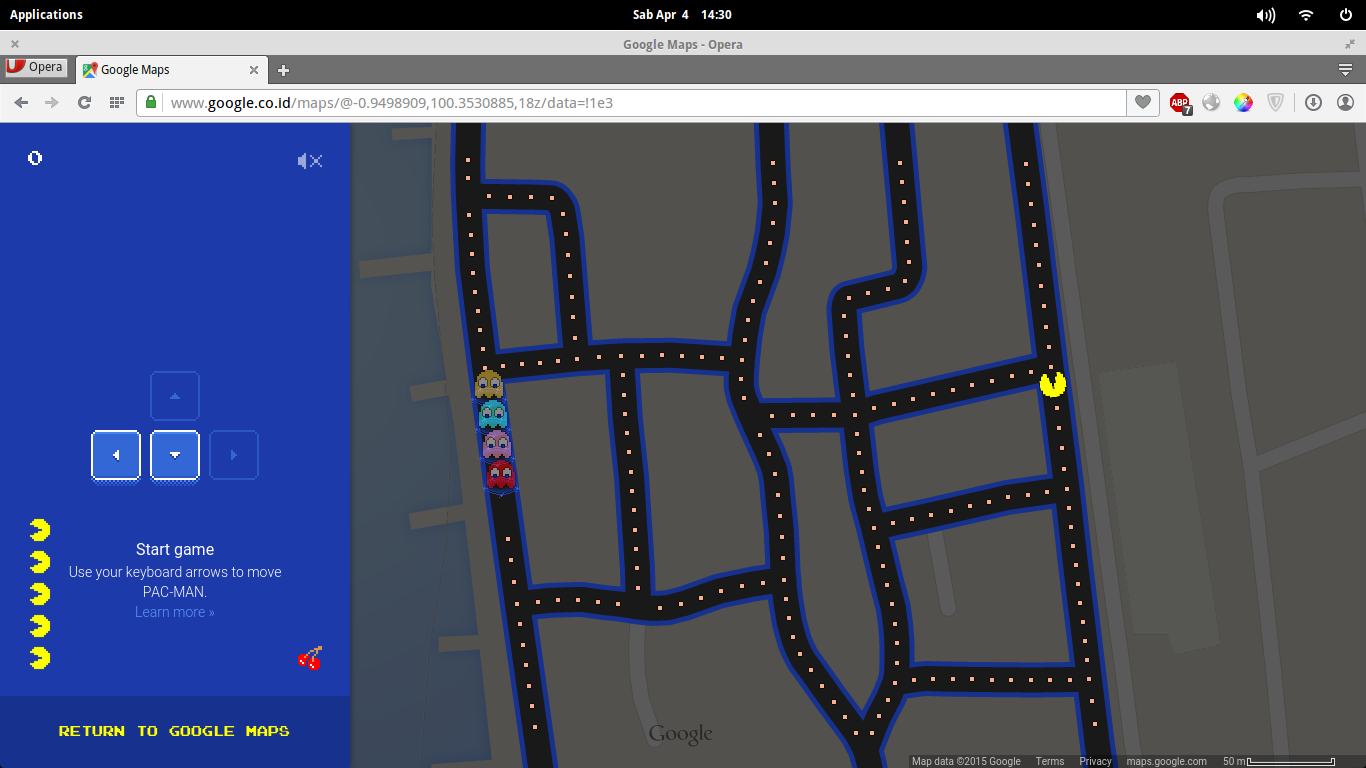Viewport: 1366px width, 768px height.
Task: Click the shield extension icon
Action: (x=1275, y=102)
